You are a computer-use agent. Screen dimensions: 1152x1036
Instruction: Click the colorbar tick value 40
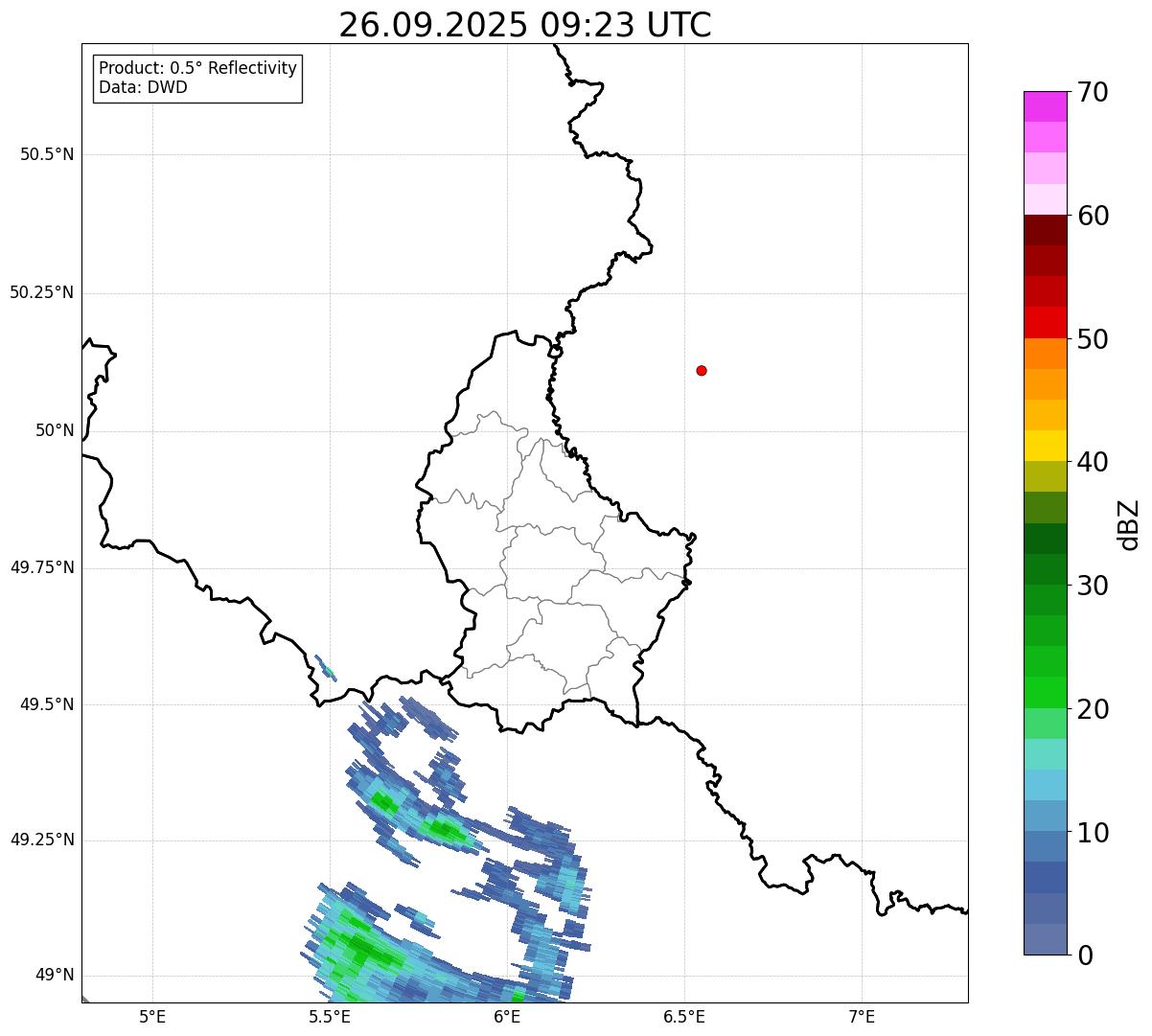tap(1093, 462)
